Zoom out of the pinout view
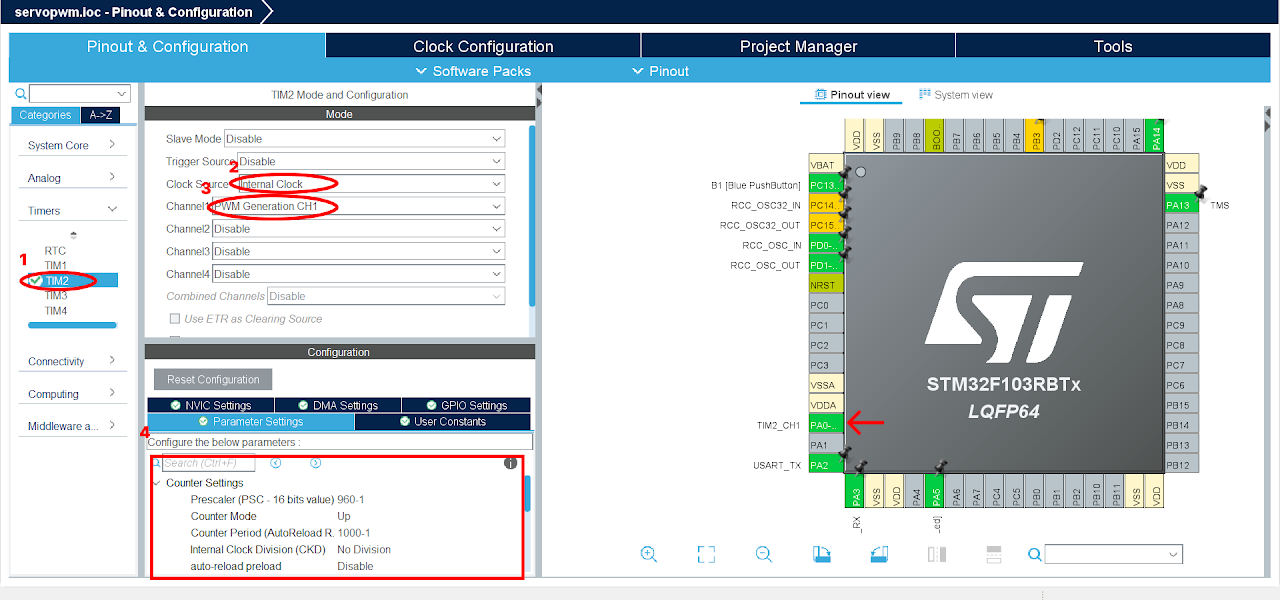The image size is (1280, 600). click(x=764, y=554)
